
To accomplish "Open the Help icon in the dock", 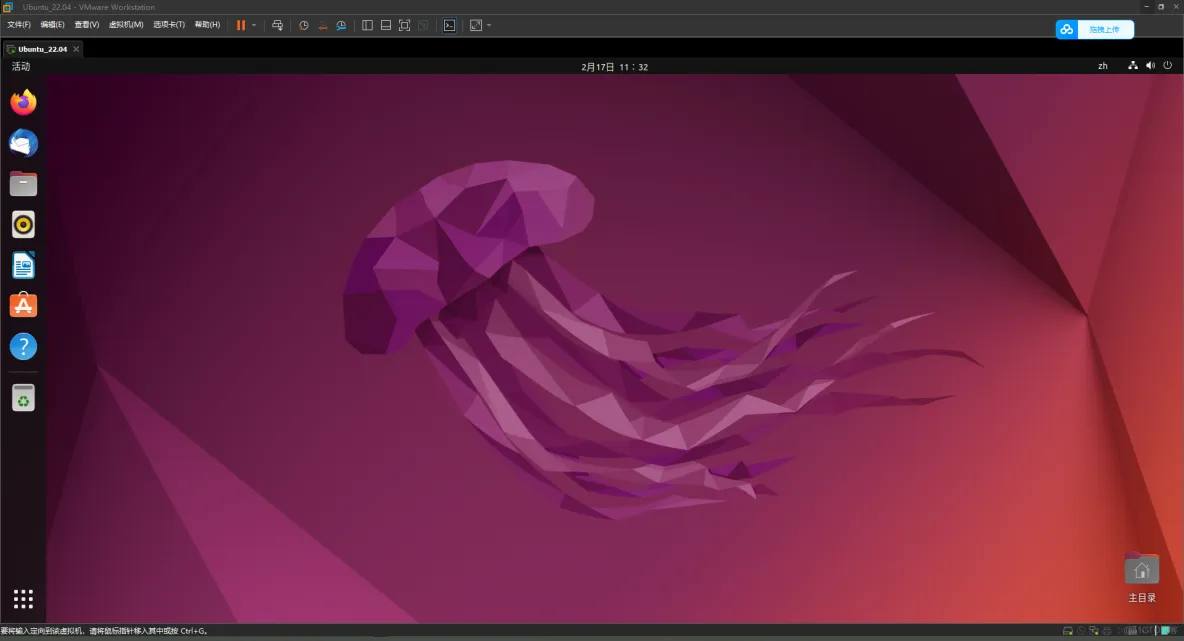I will (x=23, y=347).
